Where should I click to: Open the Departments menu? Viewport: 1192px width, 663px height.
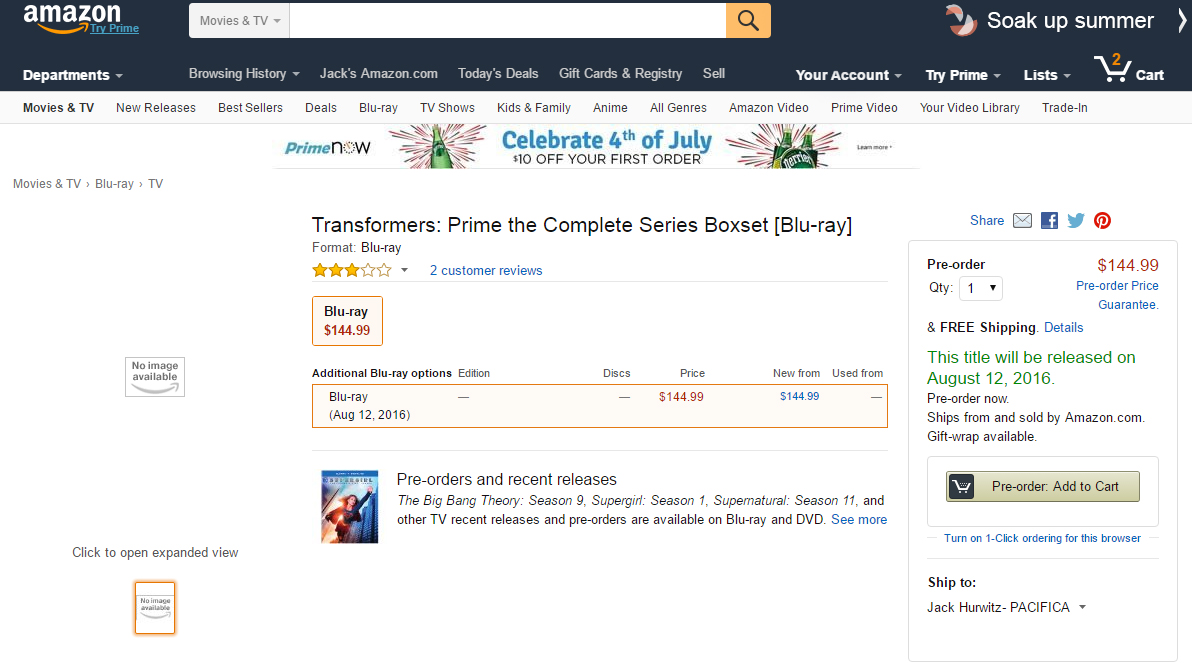pyautogui.click(x=72, y=75)
